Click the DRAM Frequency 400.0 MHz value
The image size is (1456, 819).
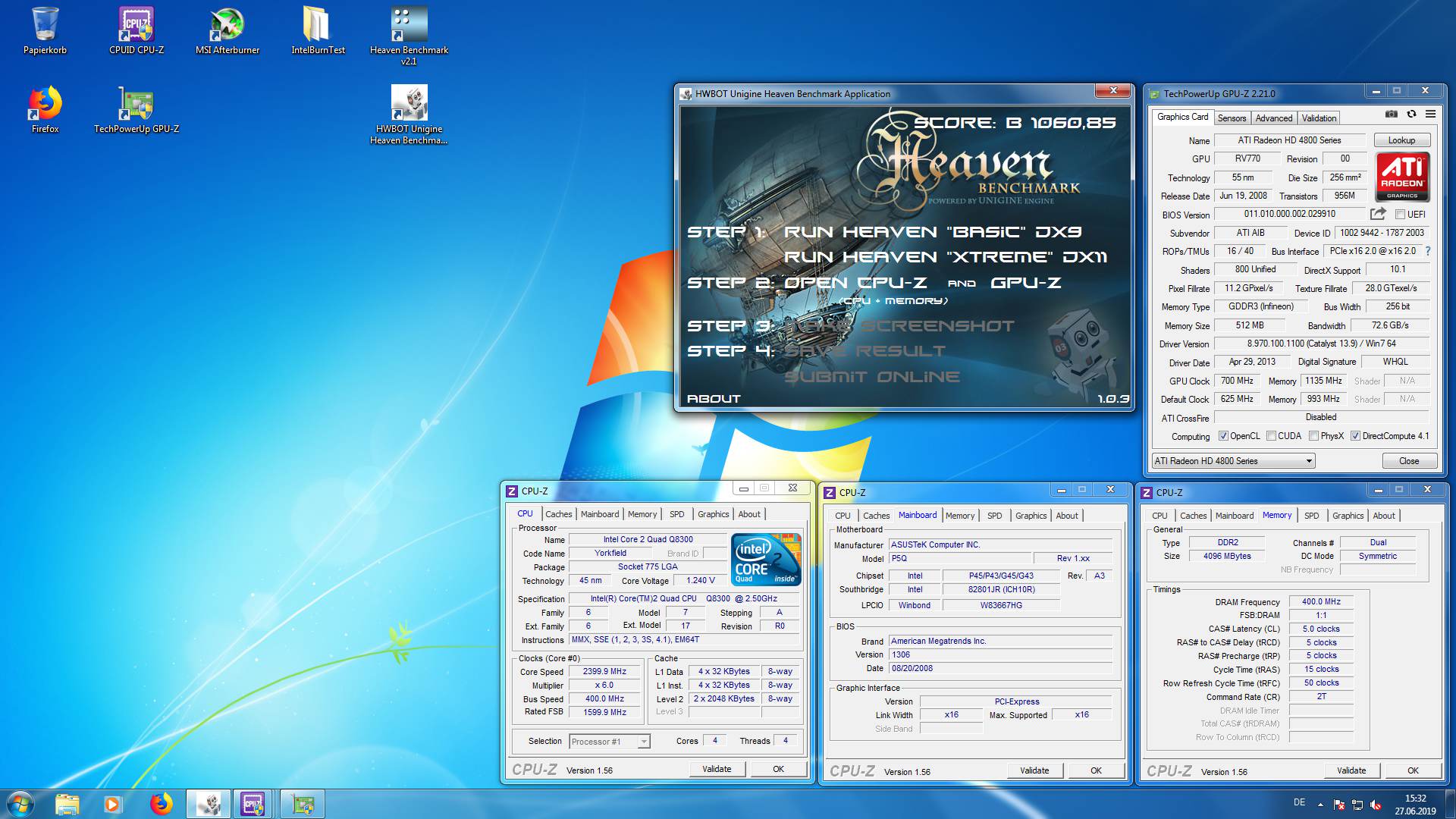point(1321,601)
